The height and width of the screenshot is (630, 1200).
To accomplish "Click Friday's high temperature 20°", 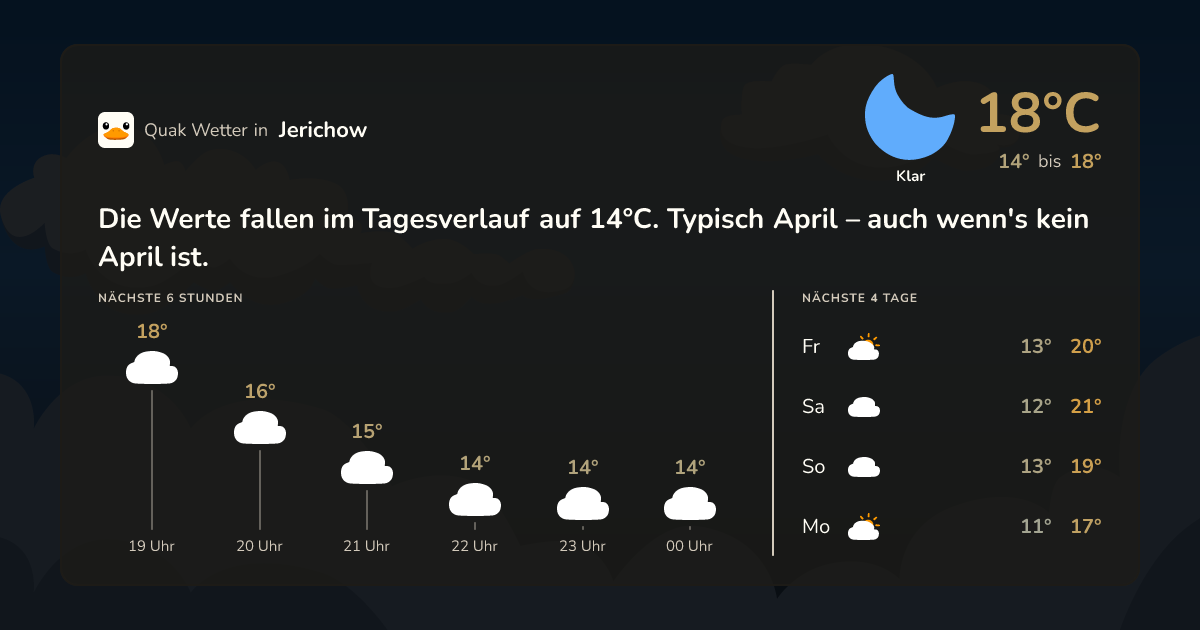I will (x=1086, y=347).
